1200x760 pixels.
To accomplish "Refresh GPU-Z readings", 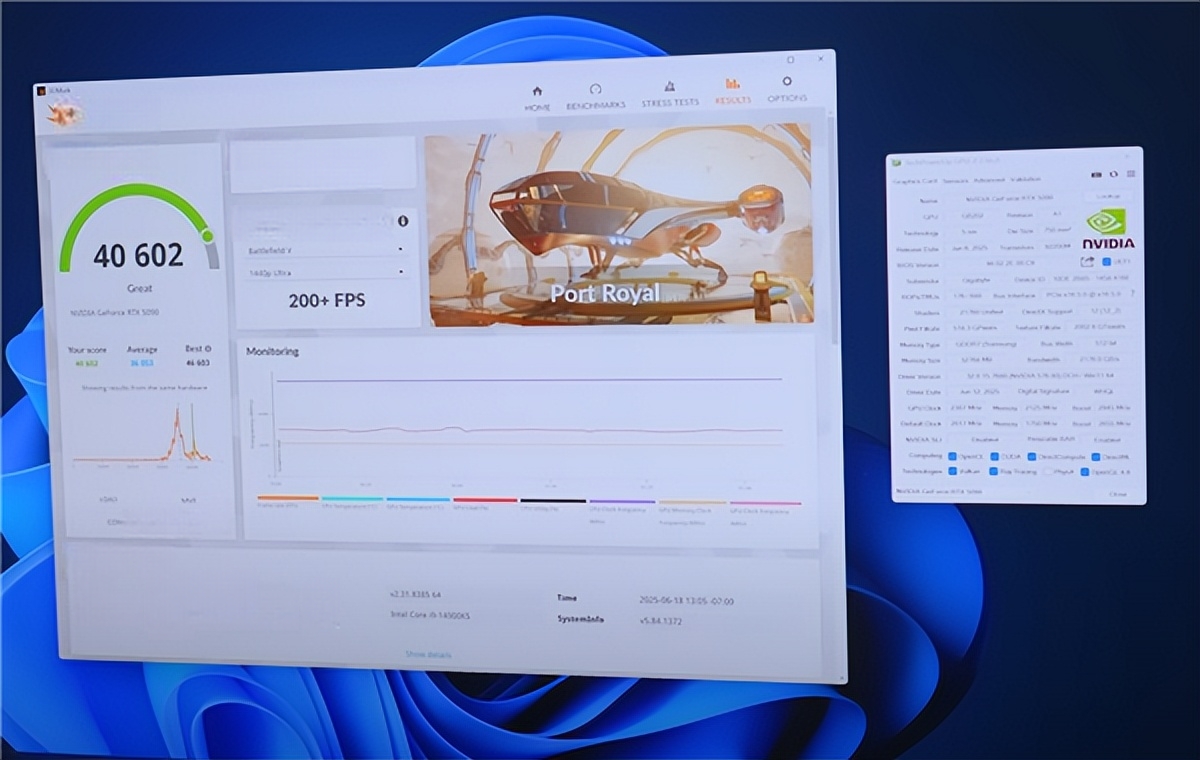I will click(1113, 174).
